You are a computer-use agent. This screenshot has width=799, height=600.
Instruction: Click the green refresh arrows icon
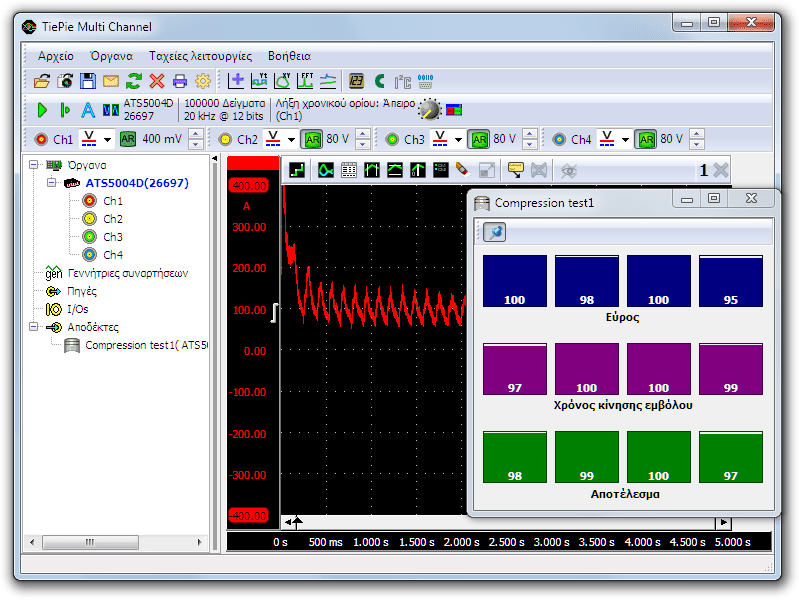(134, 81)
